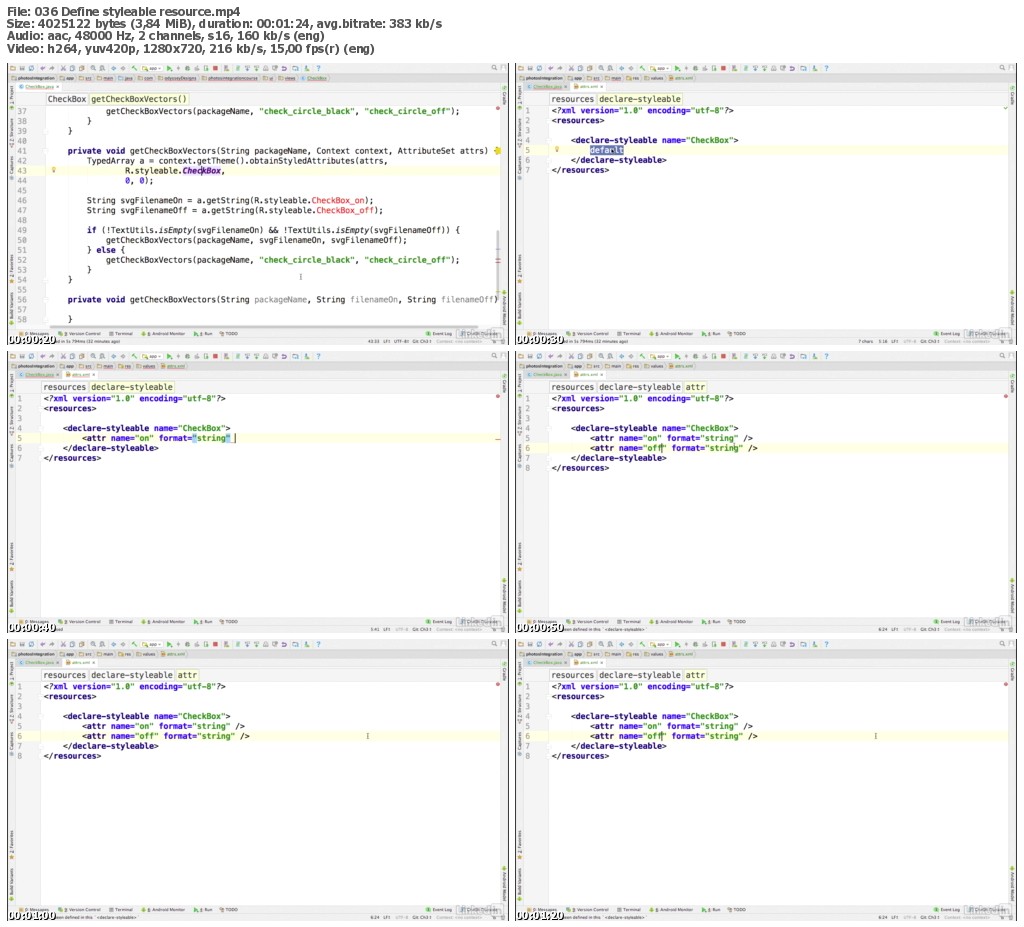Viewport: 1024px width, 927px height.
Task: Open the Help question mark in the 00:00:20 frame
Action: (x=318, y=68)
